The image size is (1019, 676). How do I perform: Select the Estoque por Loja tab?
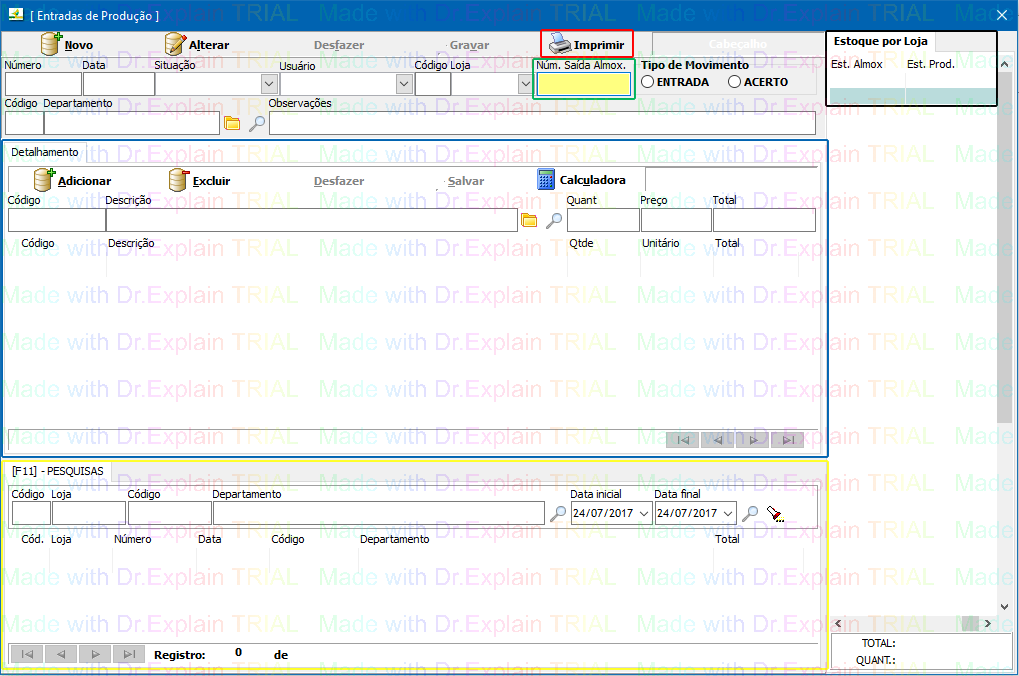pyautogui.click(x=881, y=41)
